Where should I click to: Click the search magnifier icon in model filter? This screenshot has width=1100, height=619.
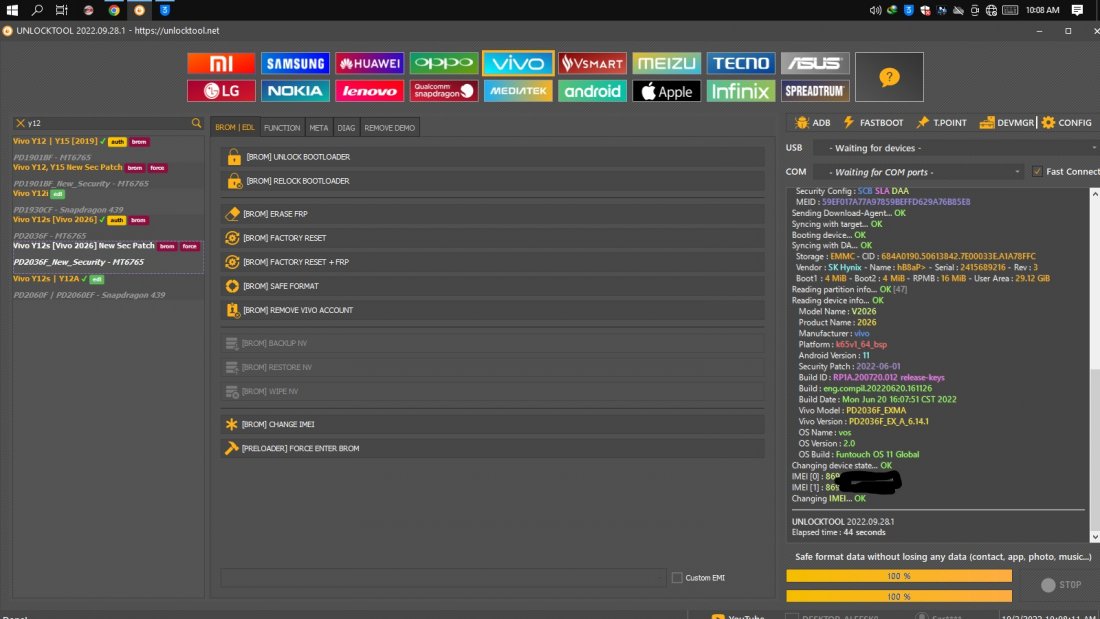[x=196, y=123]
